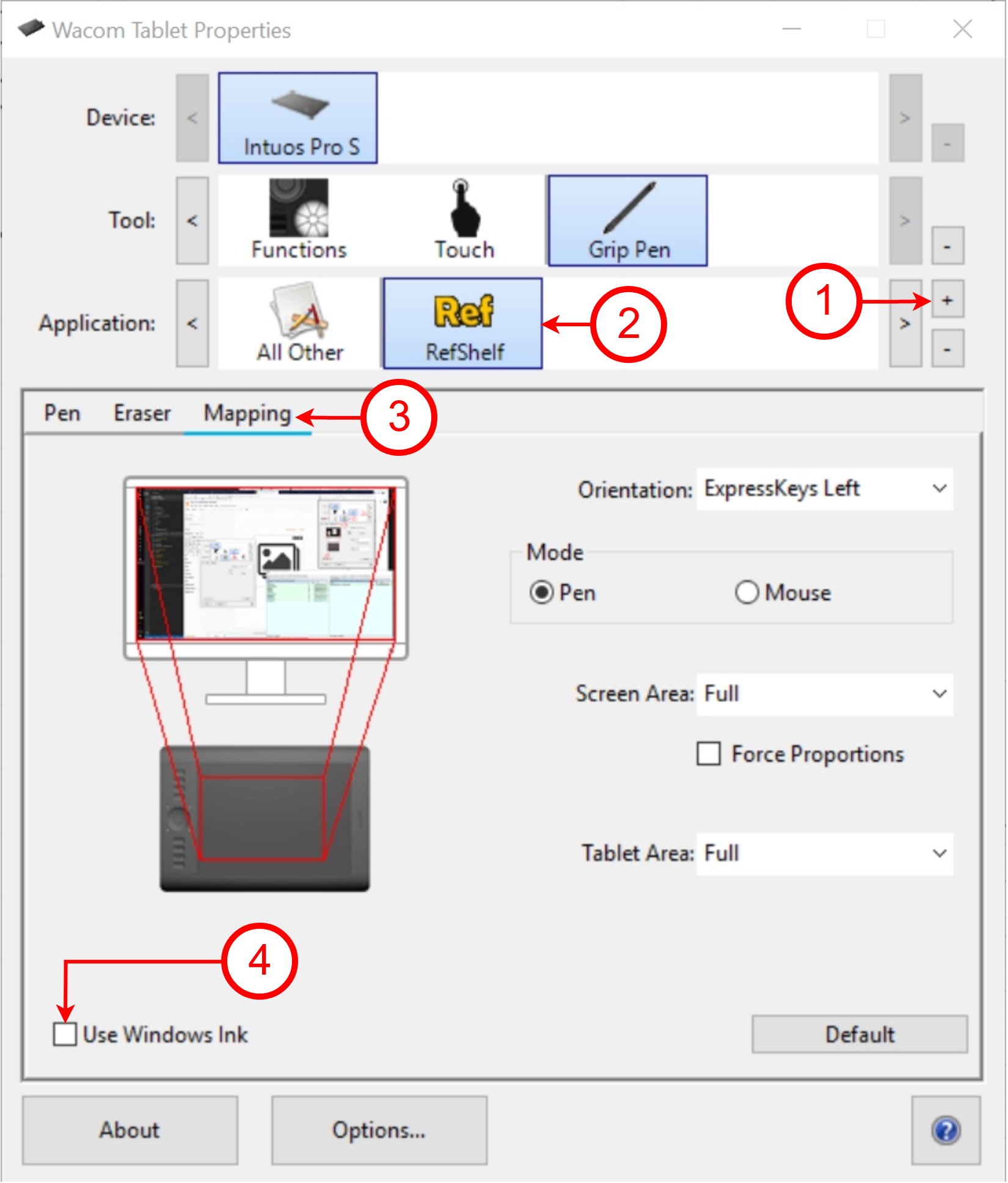1008x1183 pixels.
Task: Open the Tablet Area dropdown
Action: click(824, 854)
